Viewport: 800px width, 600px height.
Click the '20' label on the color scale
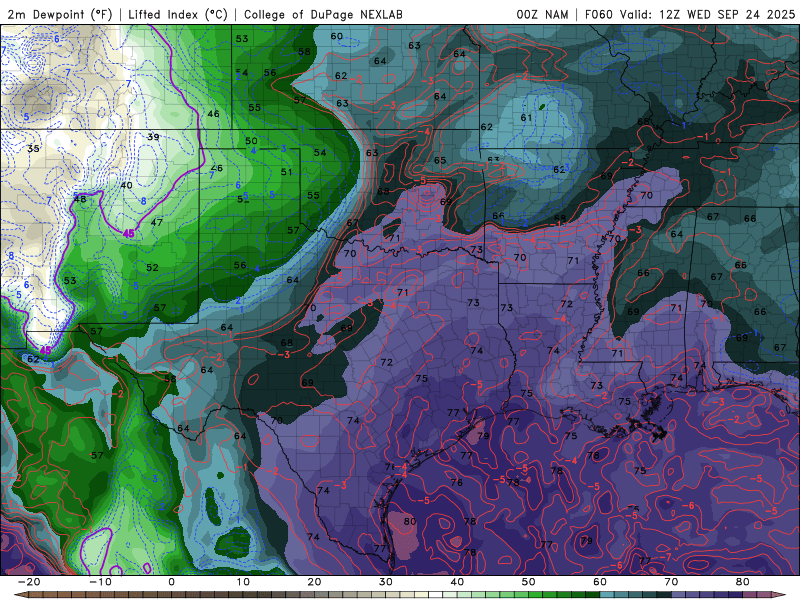314,582
